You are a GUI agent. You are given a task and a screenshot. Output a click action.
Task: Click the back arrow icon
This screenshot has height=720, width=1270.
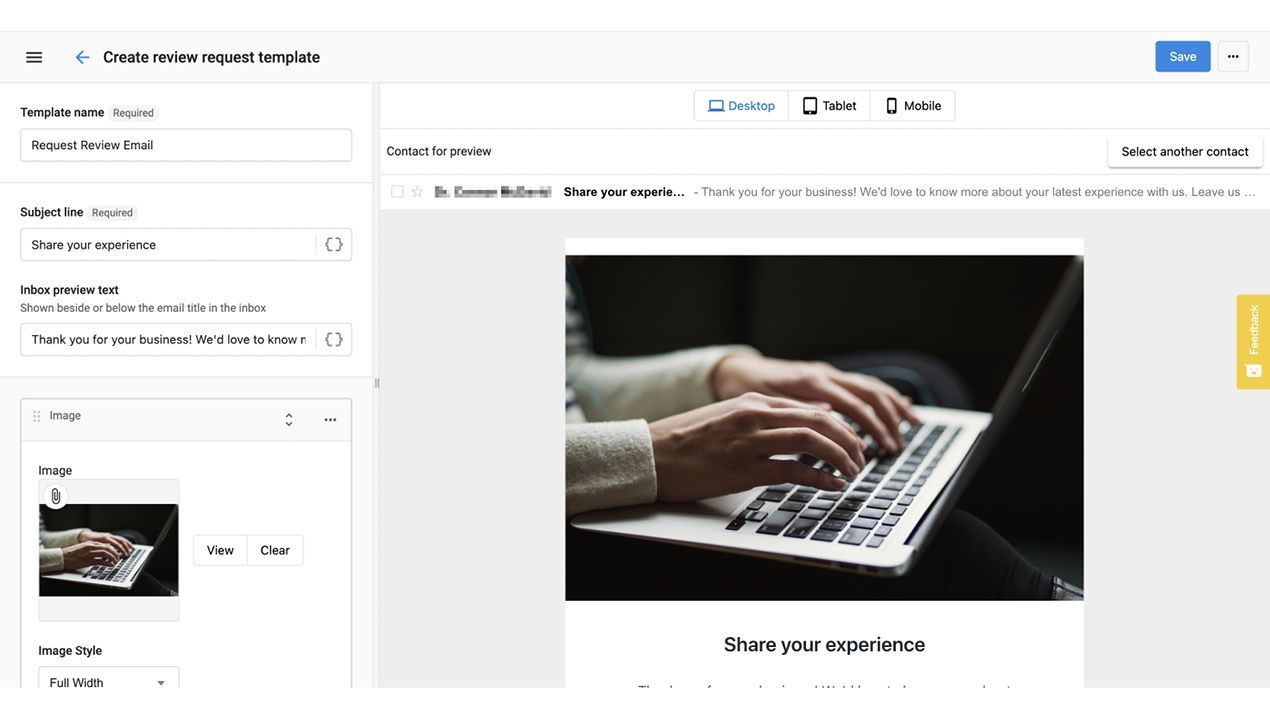click(82, 57)
